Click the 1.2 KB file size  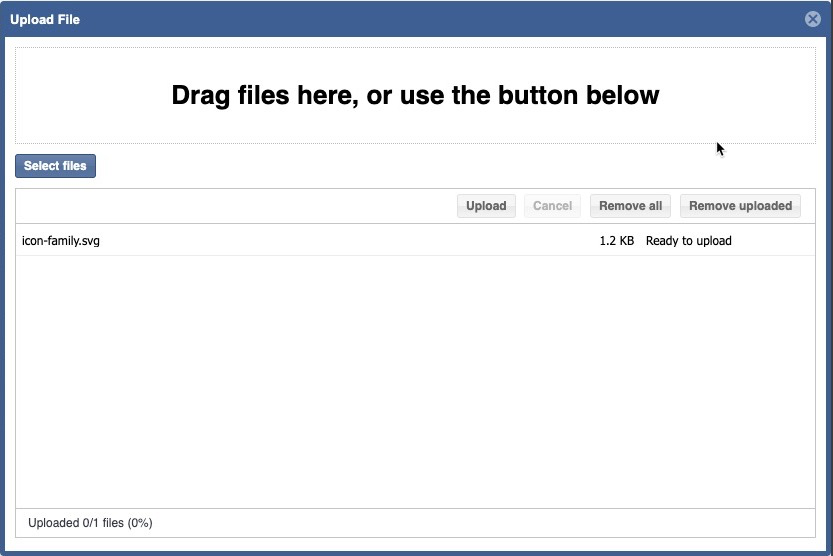(616, 241)
